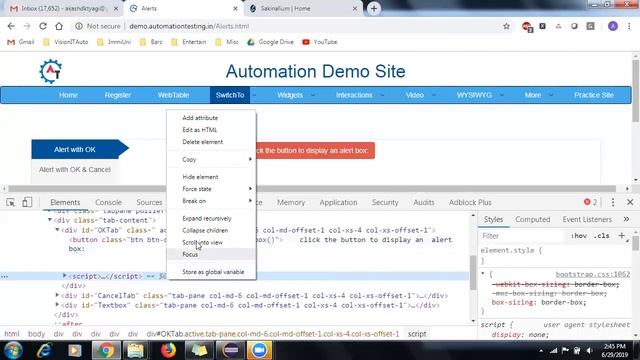Open a new browser tab
The height and width of the screenshot is (360, 640).
[x=374, y=9]
